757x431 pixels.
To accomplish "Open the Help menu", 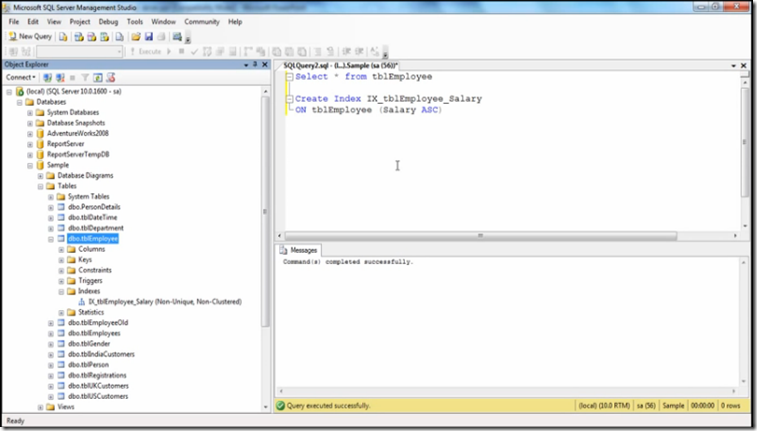I will [235, 22].
